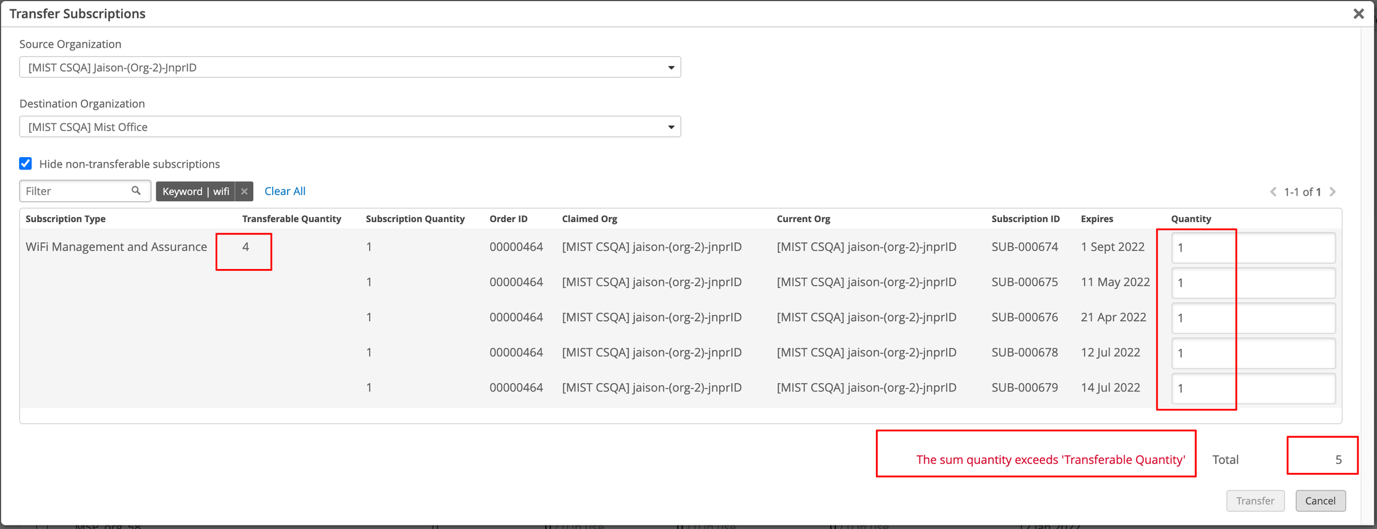Viewport: 1377px width, 529px height.
Task: Go to previous page of results
Action: point(1273,192)
